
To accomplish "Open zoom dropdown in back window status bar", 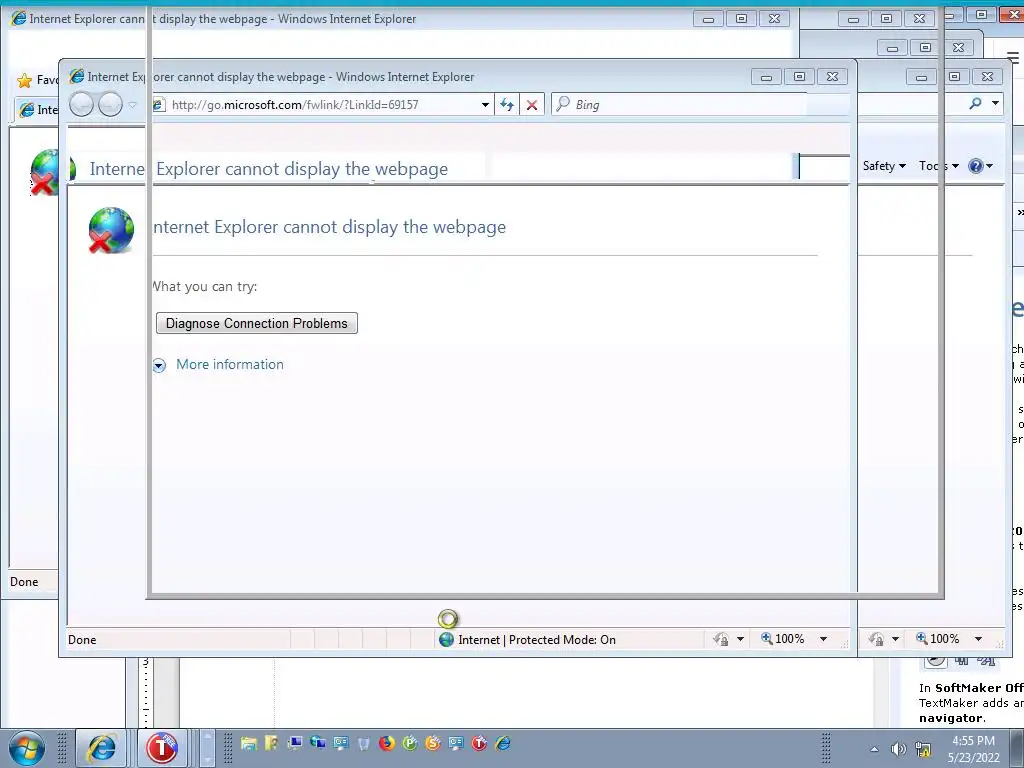I will click(x=978, y=639).
